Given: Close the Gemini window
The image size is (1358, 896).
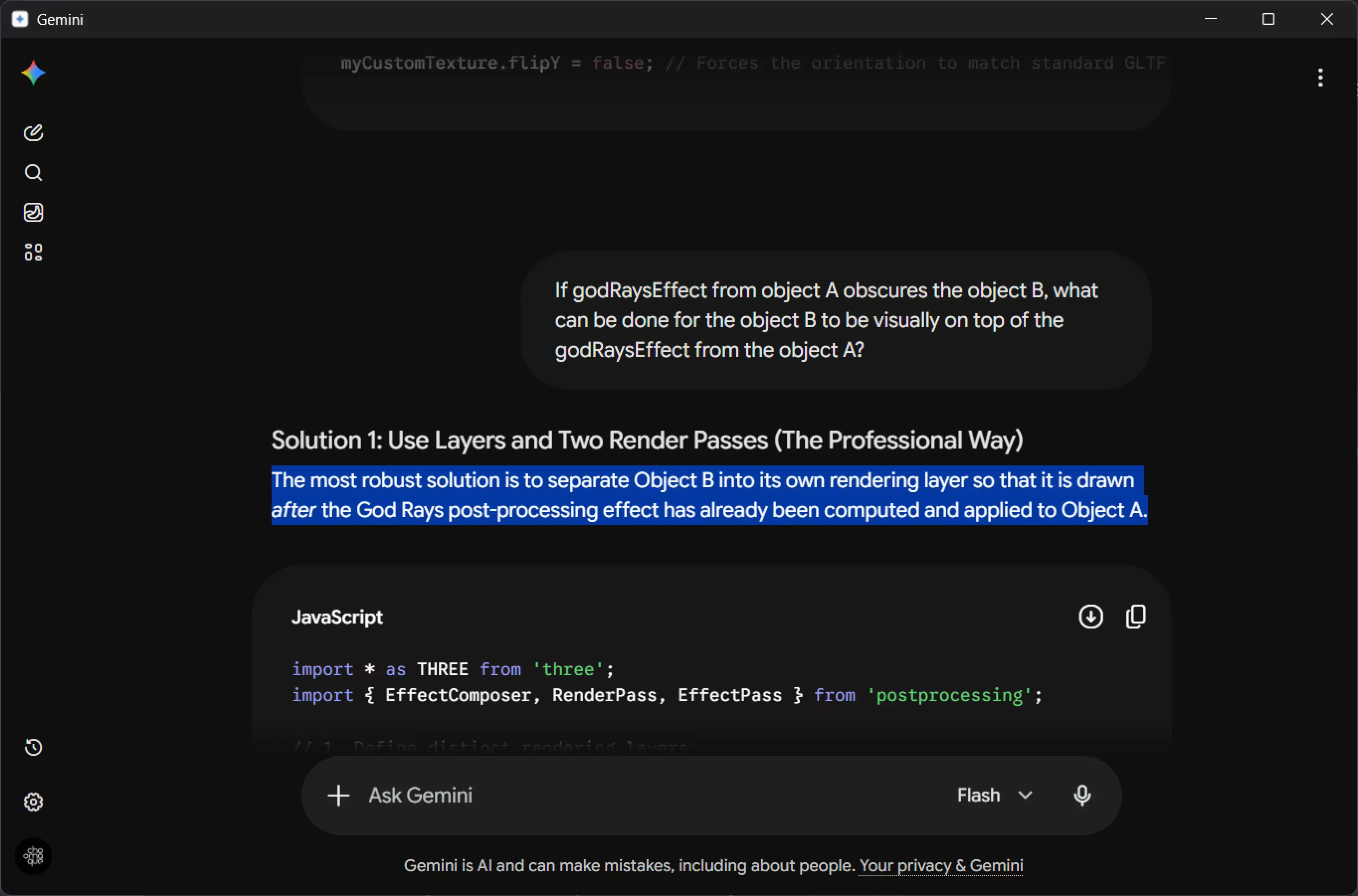Looking at the screenshot, I should (x=1327, y=19).
